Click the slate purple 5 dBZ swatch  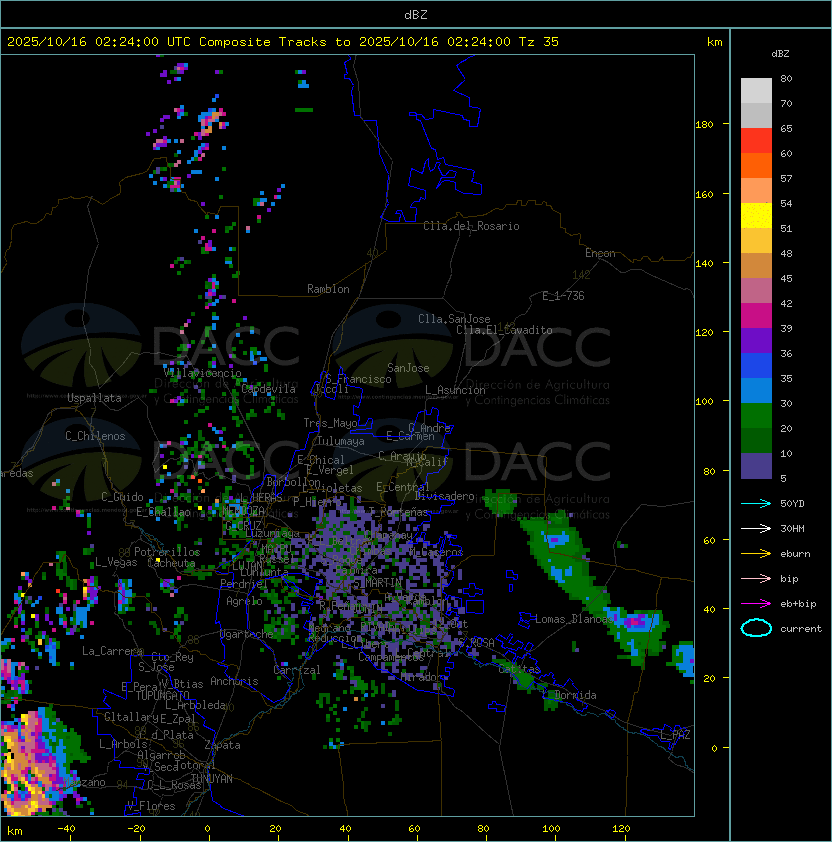point(756,466)
